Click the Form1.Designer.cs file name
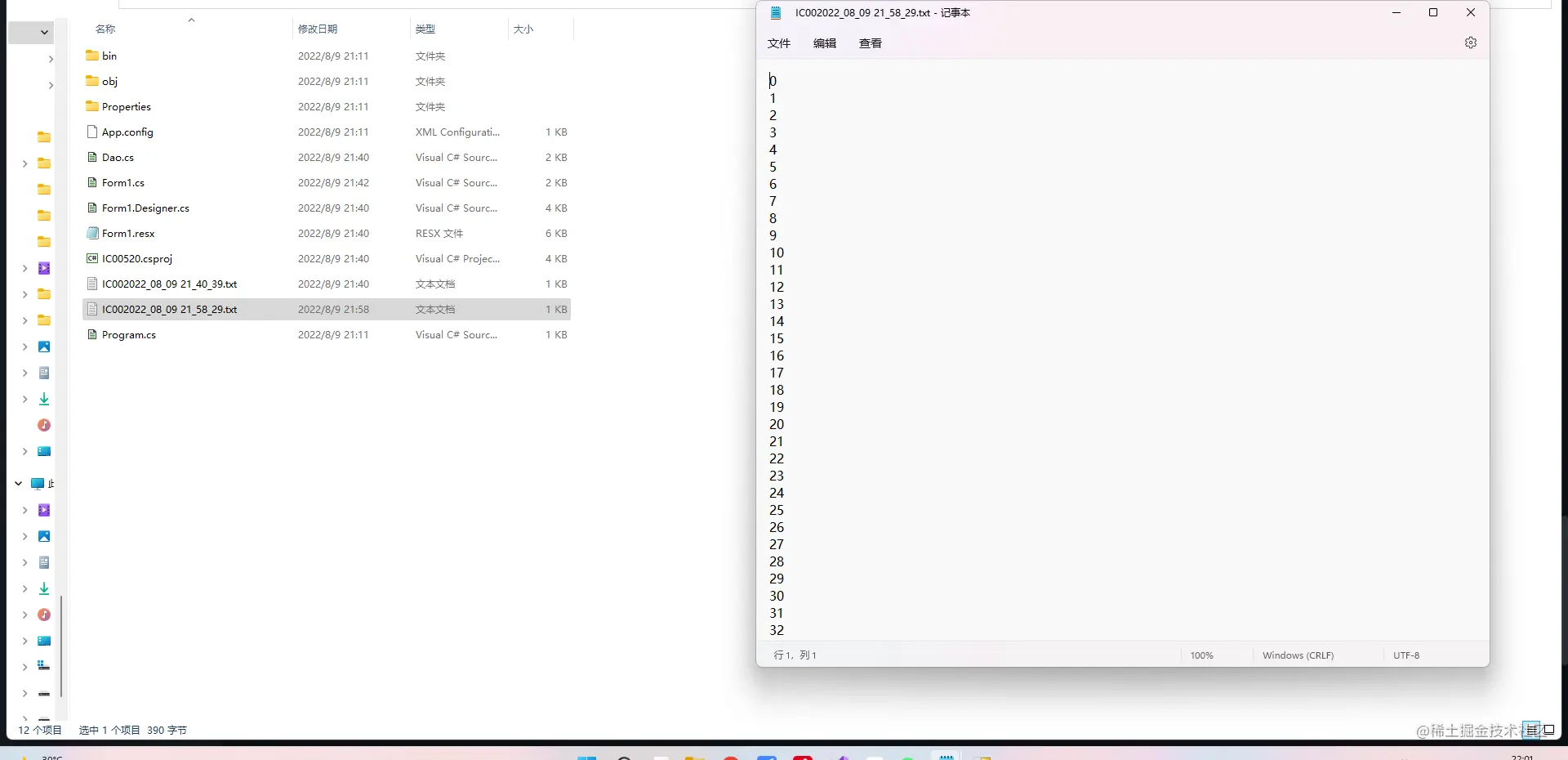Image resolution: width=1568 pixels, height=760 pixels. [x=145, y=208]
